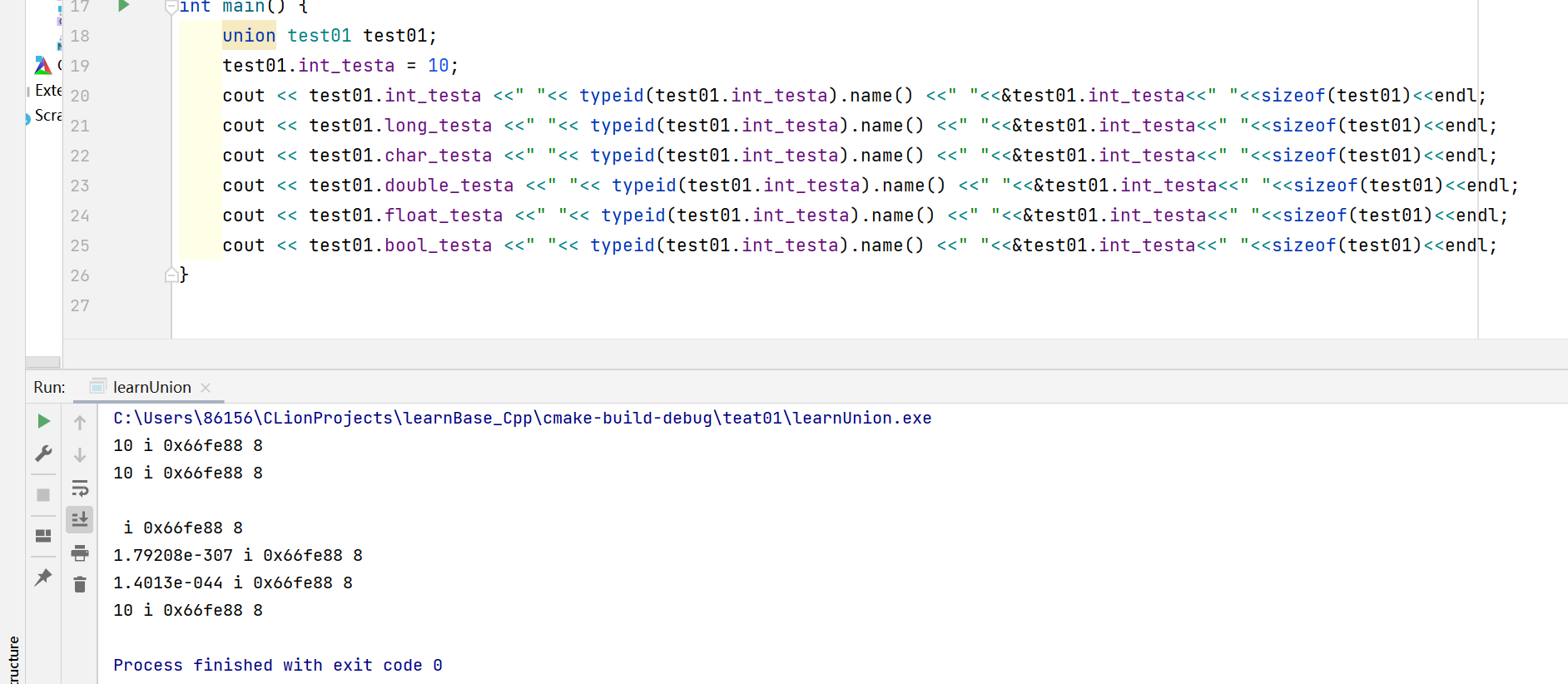Collapse main function fold marker at line 17
The width and height of the screenshot is (1568, 684).
coord(171,7)
